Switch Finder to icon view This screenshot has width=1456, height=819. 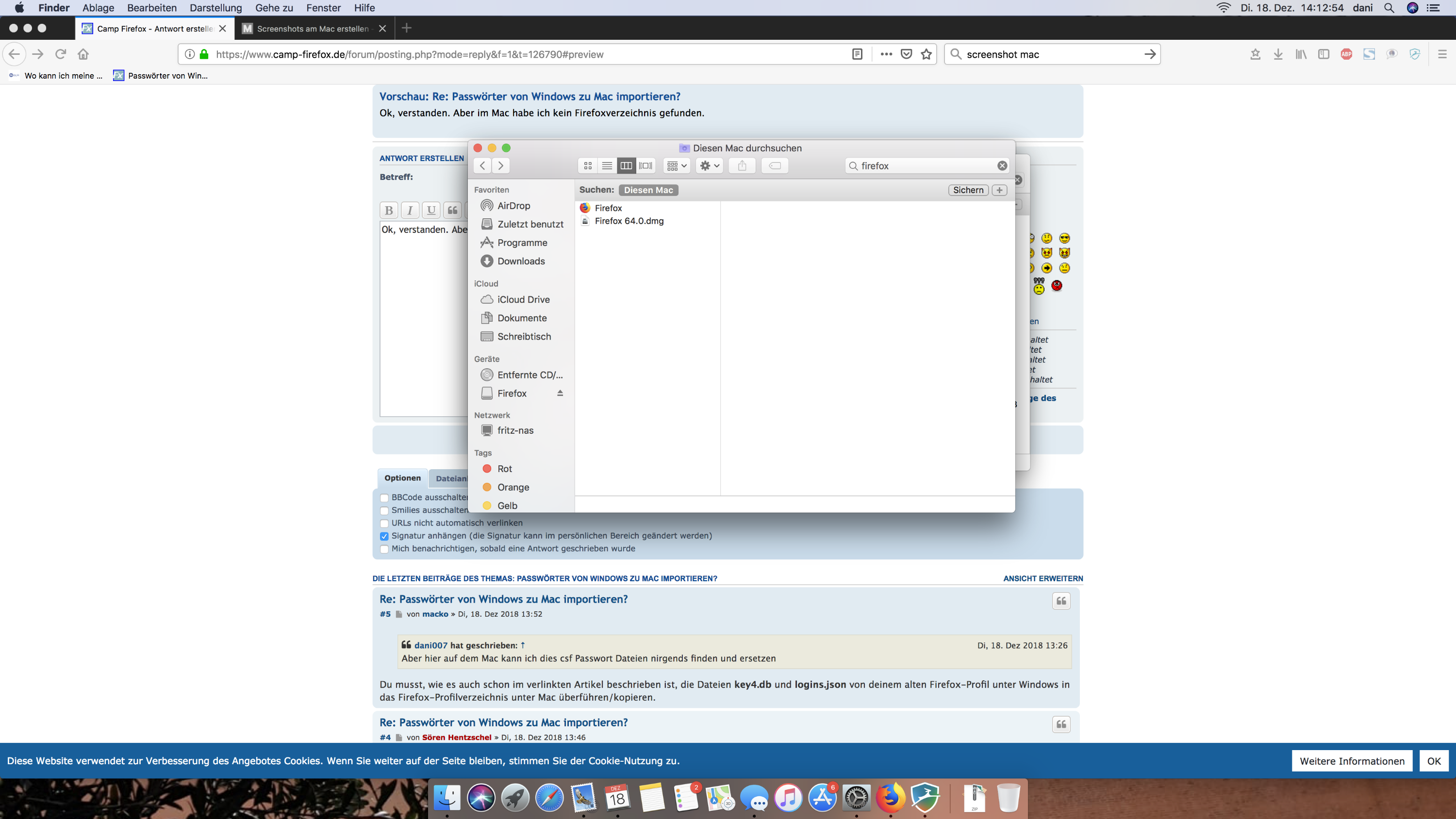[x=588, y=165]
